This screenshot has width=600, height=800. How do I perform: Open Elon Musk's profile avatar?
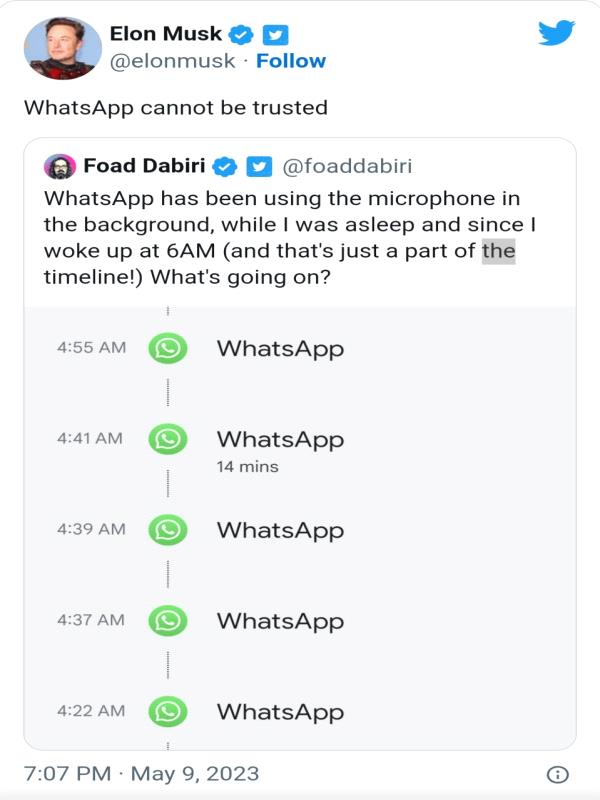click(63, 48)
